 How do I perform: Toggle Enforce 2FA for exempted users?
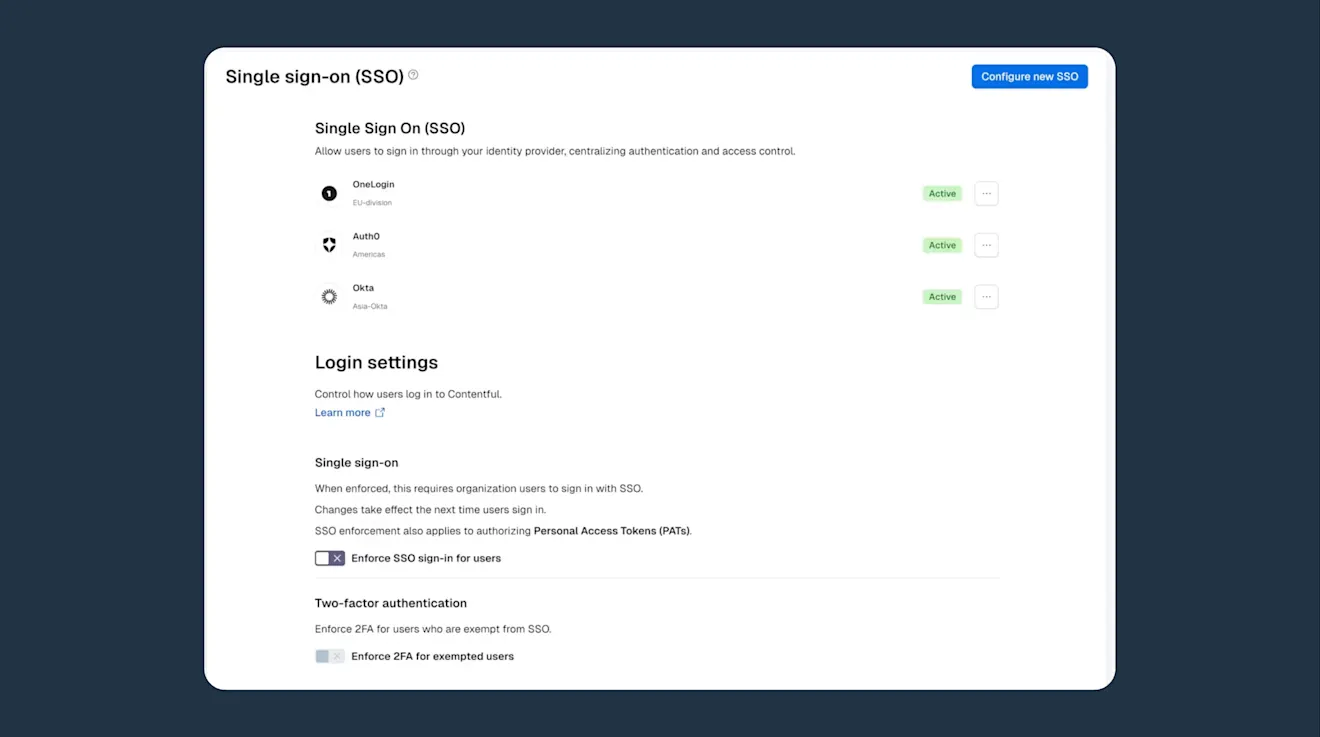tap(330, 656)
